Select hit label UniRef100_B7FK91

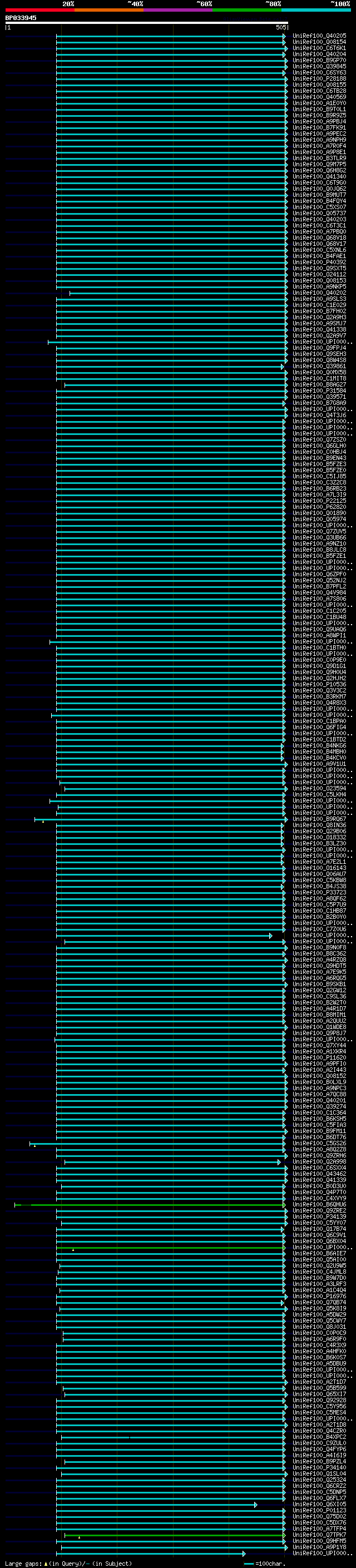[x=319, y=128]
